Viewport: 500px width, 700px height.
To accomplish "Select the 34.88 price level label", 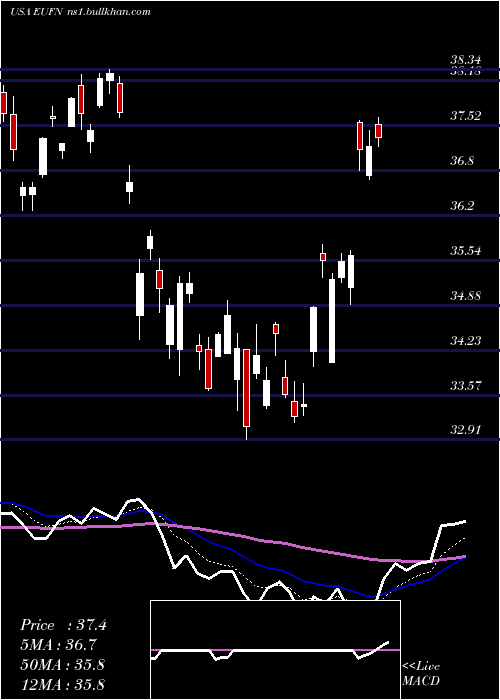I will pyautogui.click(x=466, y=296).
